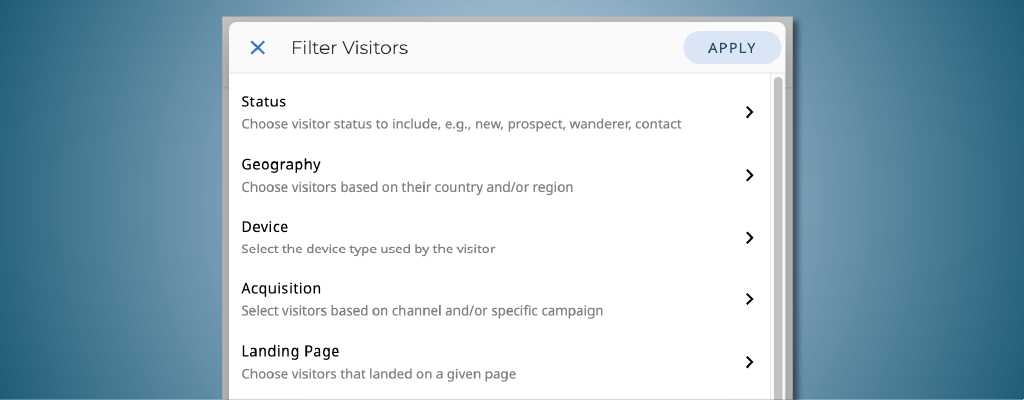Click the country and/or region description
This screenshot has height=400, width=1024.
(x=407, y=187)
